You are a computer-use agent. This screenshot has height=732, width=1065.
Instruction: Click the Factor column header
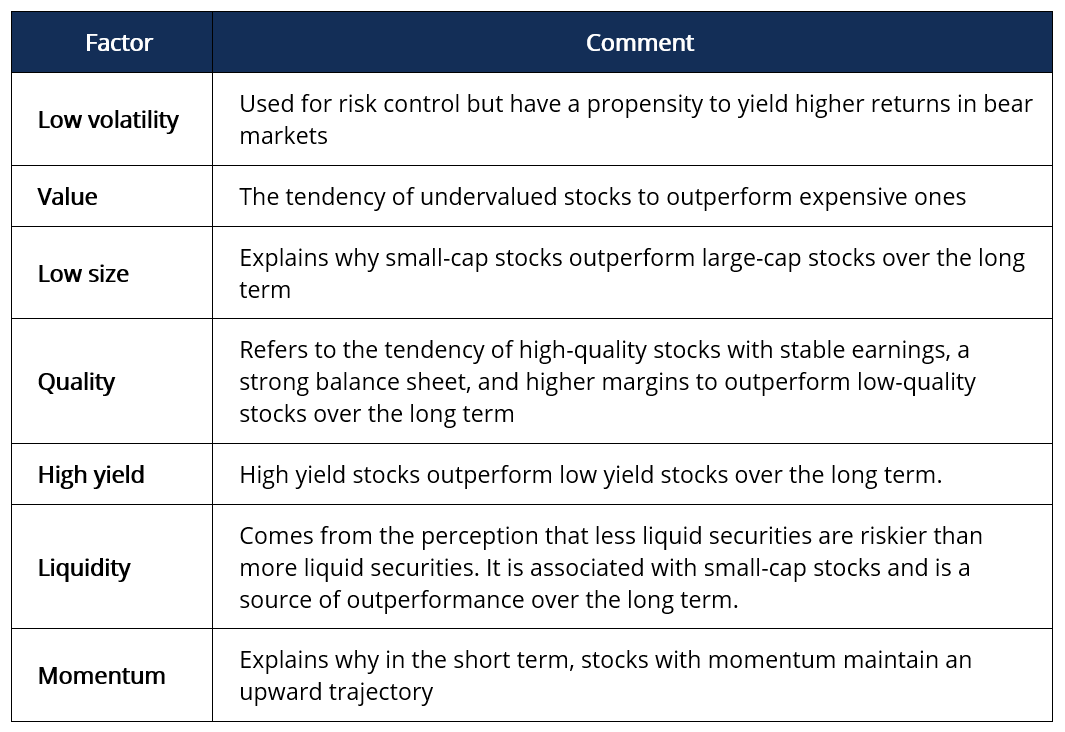(112, 42)
